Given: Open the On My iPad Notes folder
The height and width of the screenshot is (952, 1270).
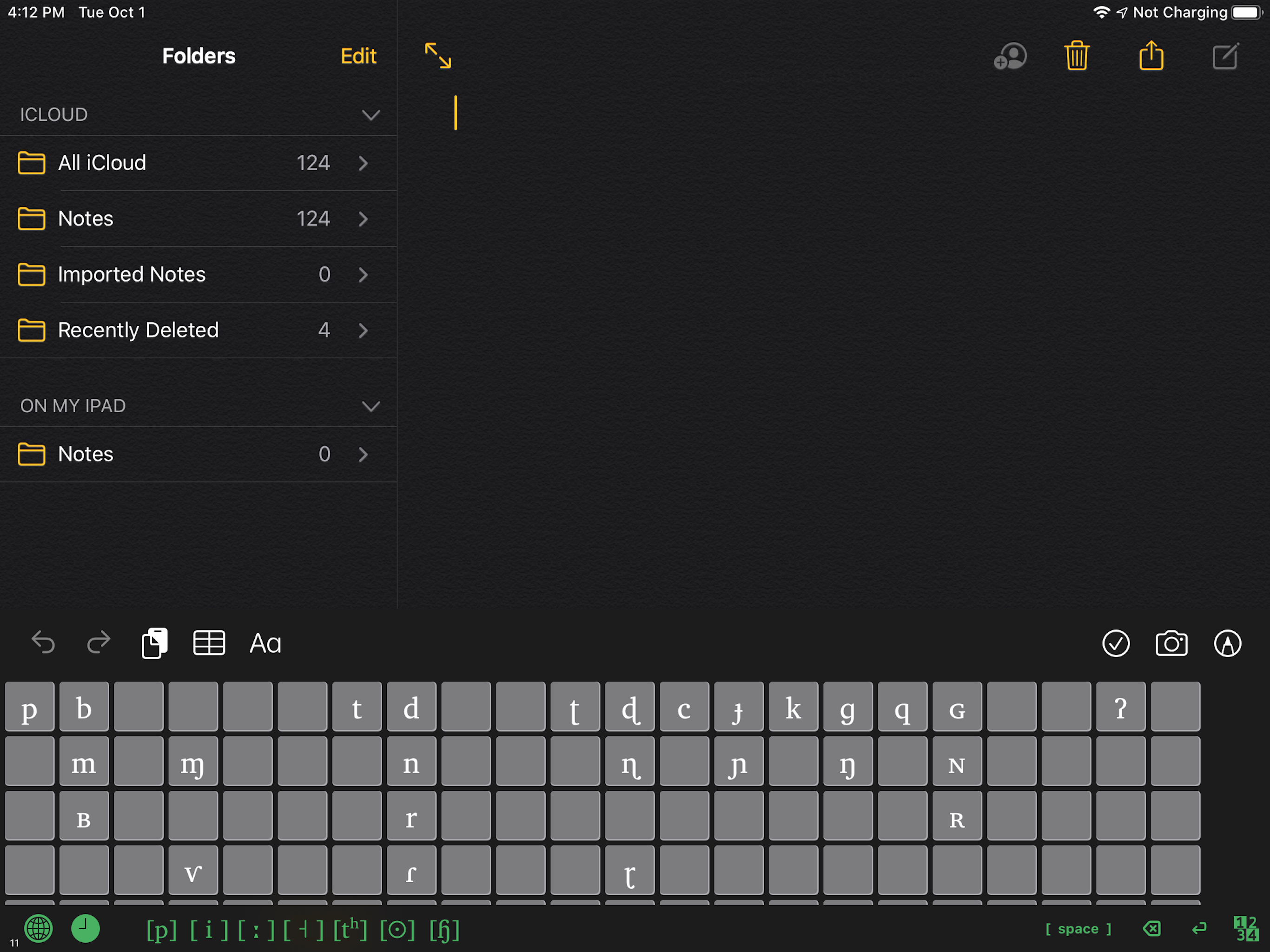Looking at the screenshot, I should [198, 454].
